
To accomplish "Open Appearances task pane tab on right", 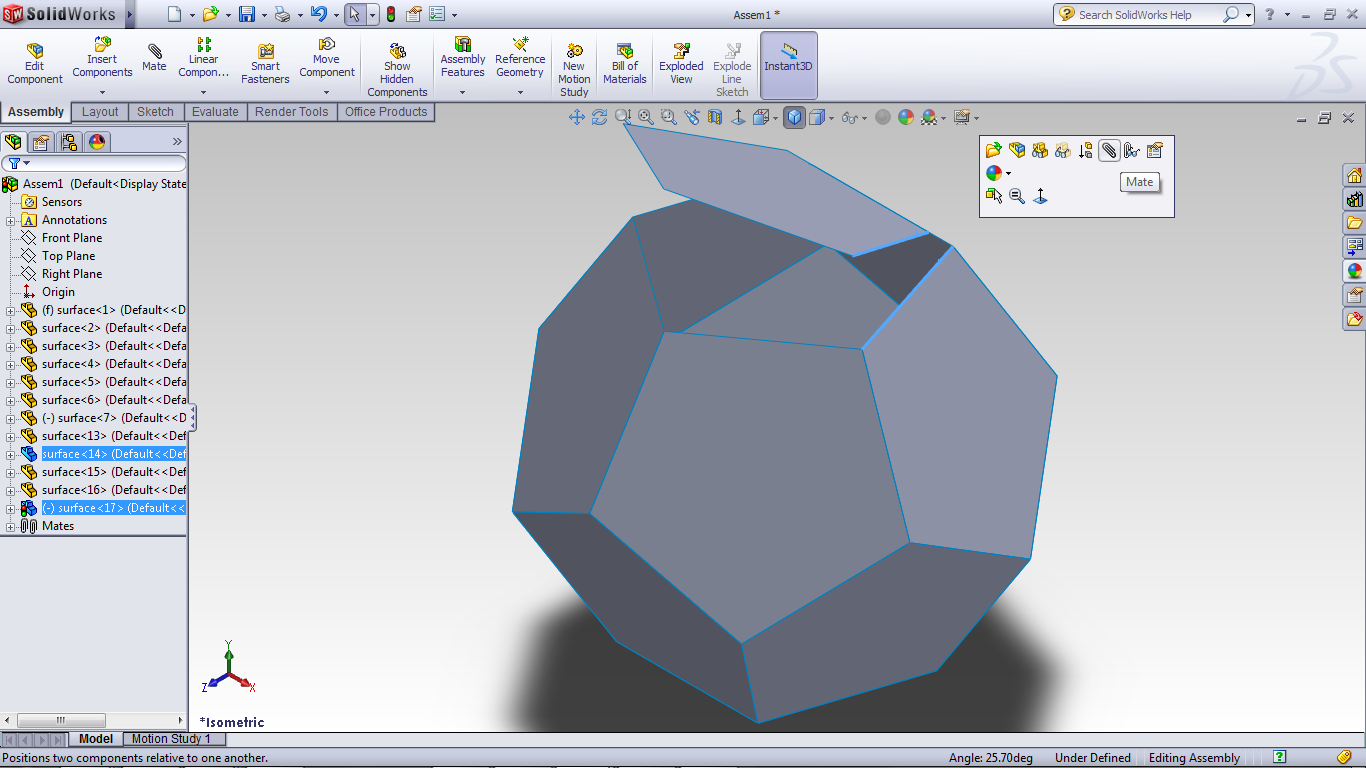I will click(1355, 270).
